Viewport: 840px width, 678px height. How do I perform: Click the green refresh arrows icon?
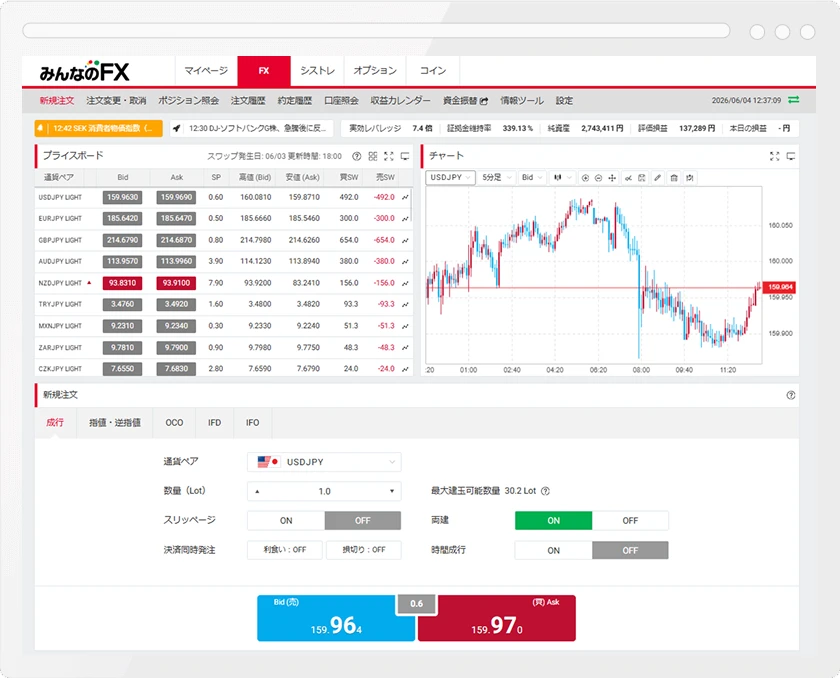coord(794,100)
